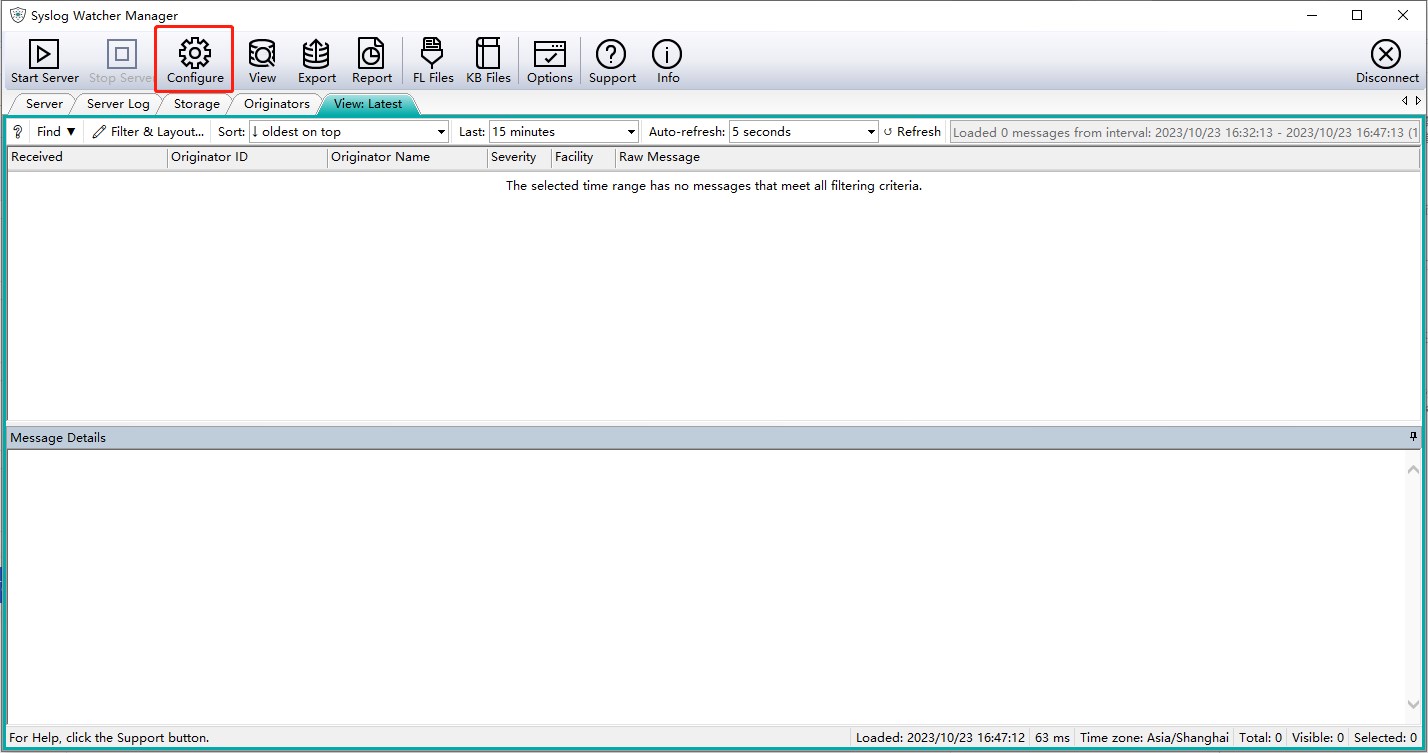Click the Originator Name column header
Viewport: 1428px width, 753px height.
[x=407, y=157]
